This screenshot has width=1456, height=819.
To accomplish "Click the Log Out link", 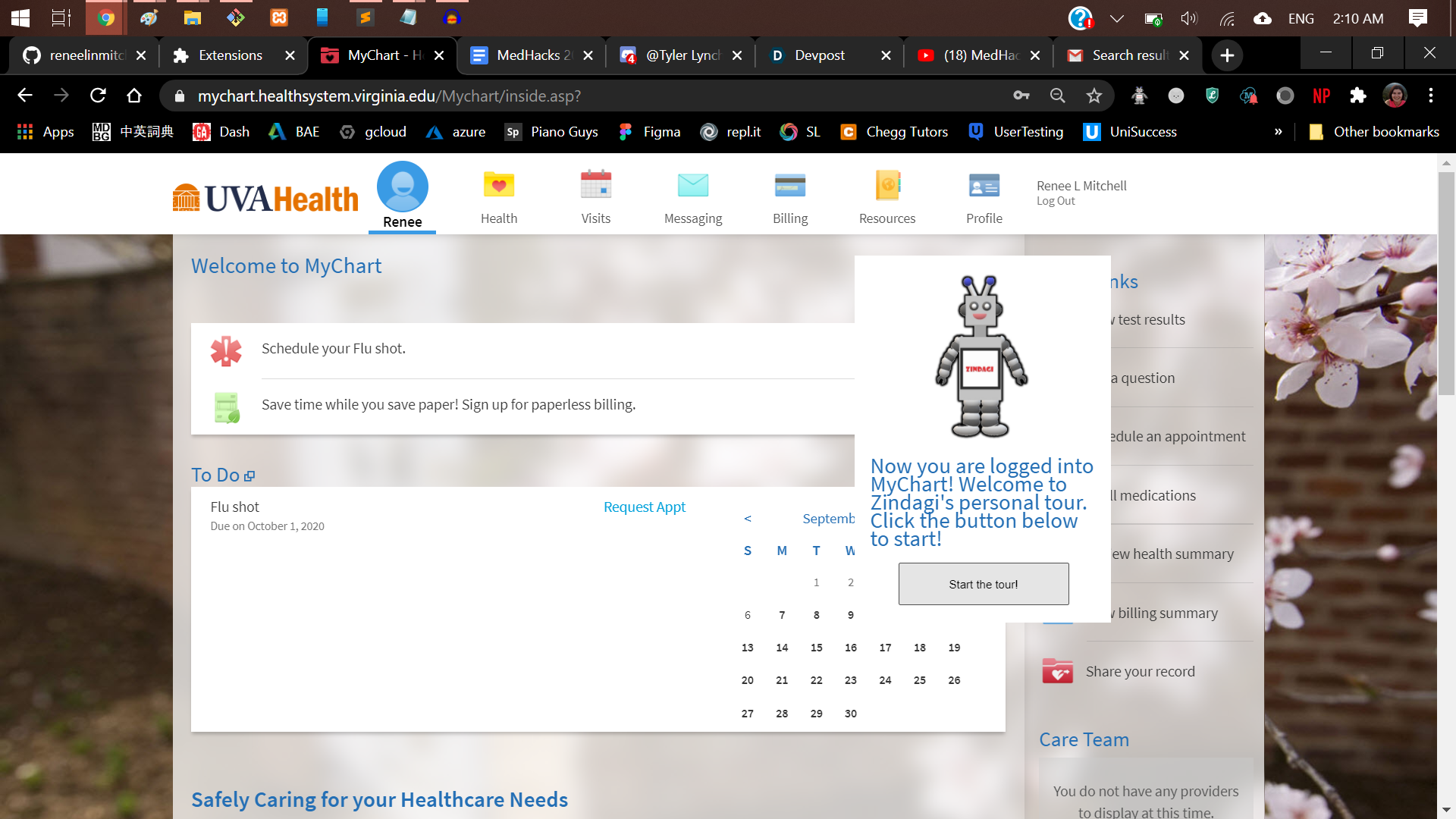I will pos(1056,201).
